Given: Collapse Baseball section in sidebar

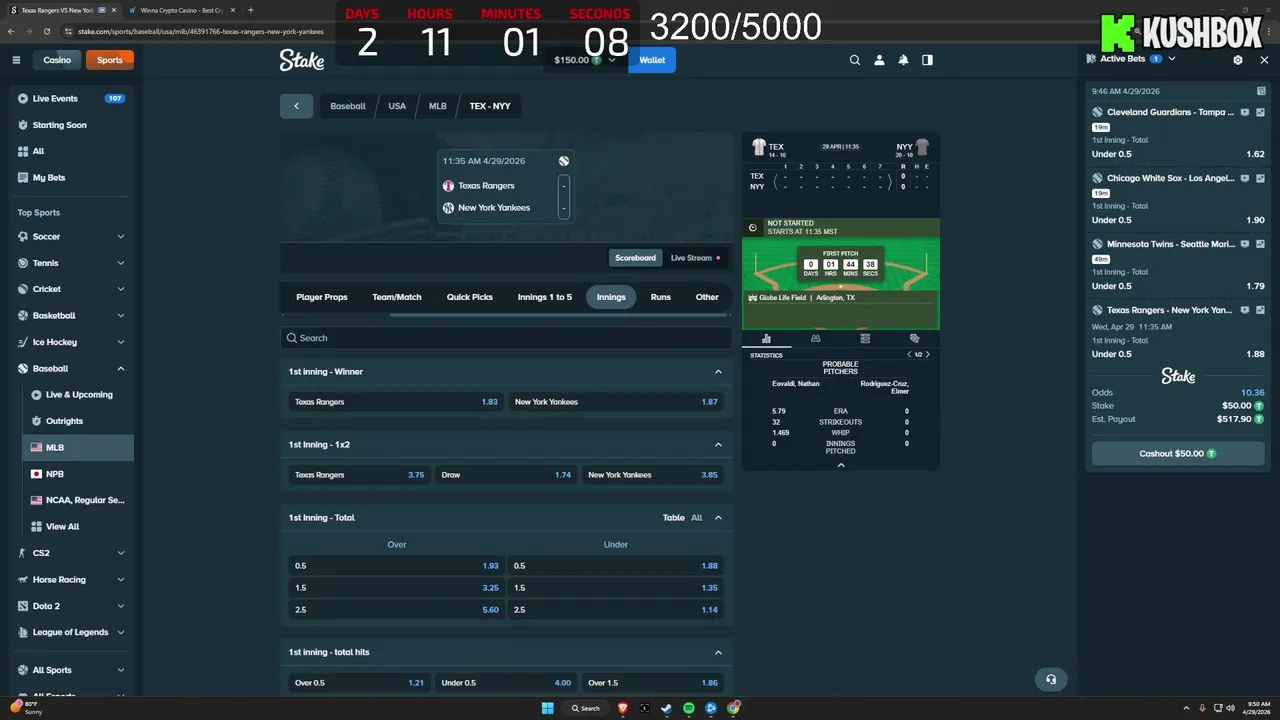Looking at the screenshot, I should (x=120, y=368).
